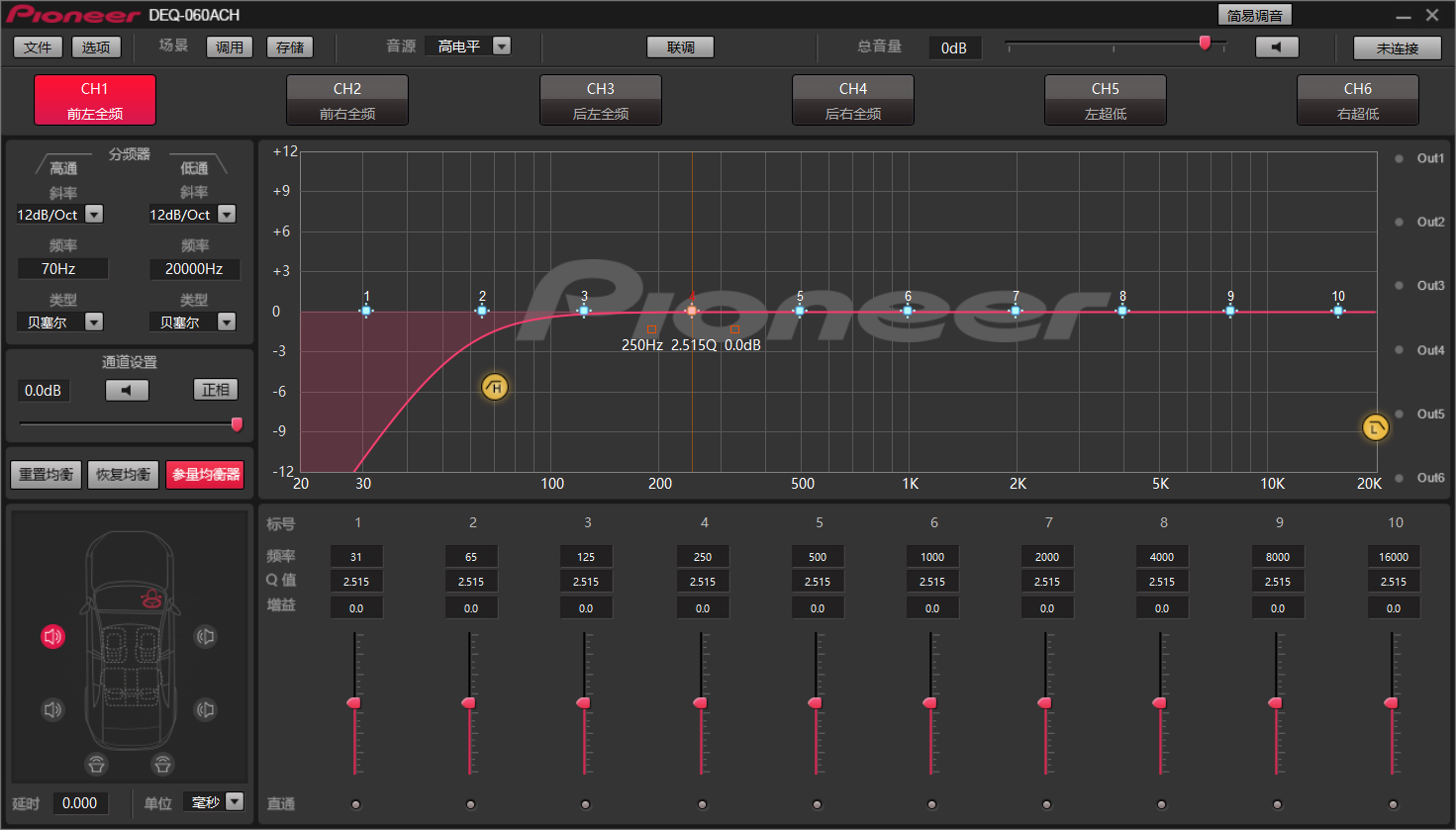Image resolution: width=1456 pixels, height=830 pixels.
Task: Toggle bypass radio for band 4
Action: click(x=703, y=804)
